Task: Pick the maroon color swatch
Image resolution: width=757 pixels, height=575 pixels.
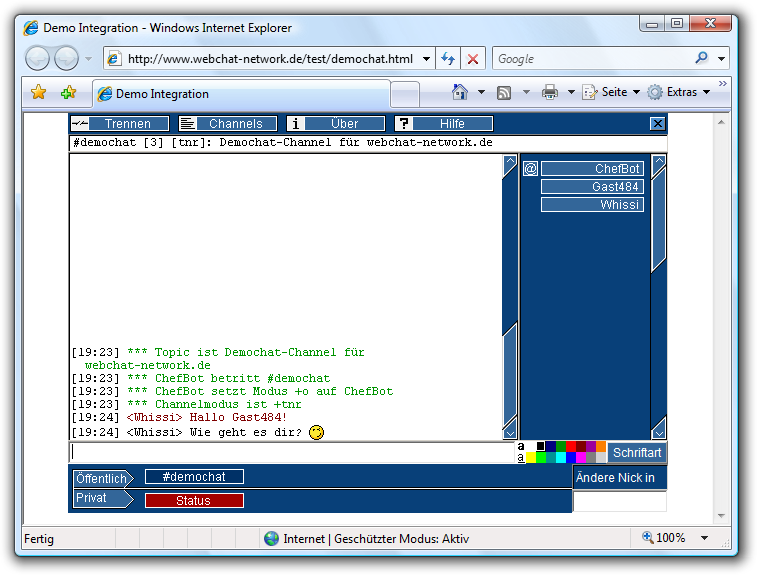Action: coord(581,446)
